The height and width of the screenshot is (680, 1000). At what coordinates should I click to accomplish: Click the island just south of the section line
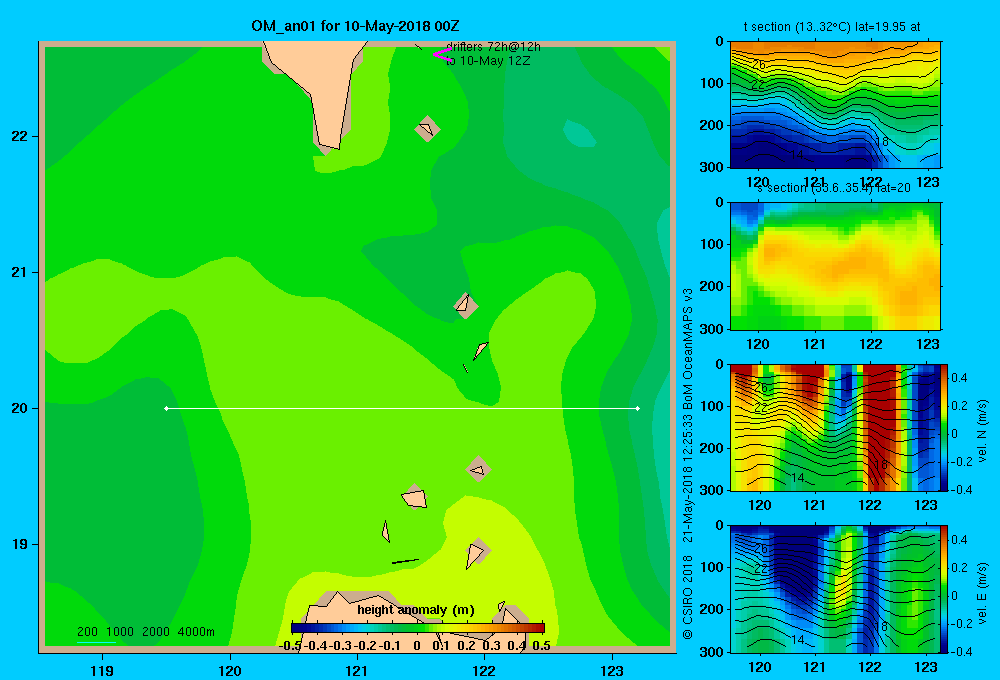click(x=478, y=469)
